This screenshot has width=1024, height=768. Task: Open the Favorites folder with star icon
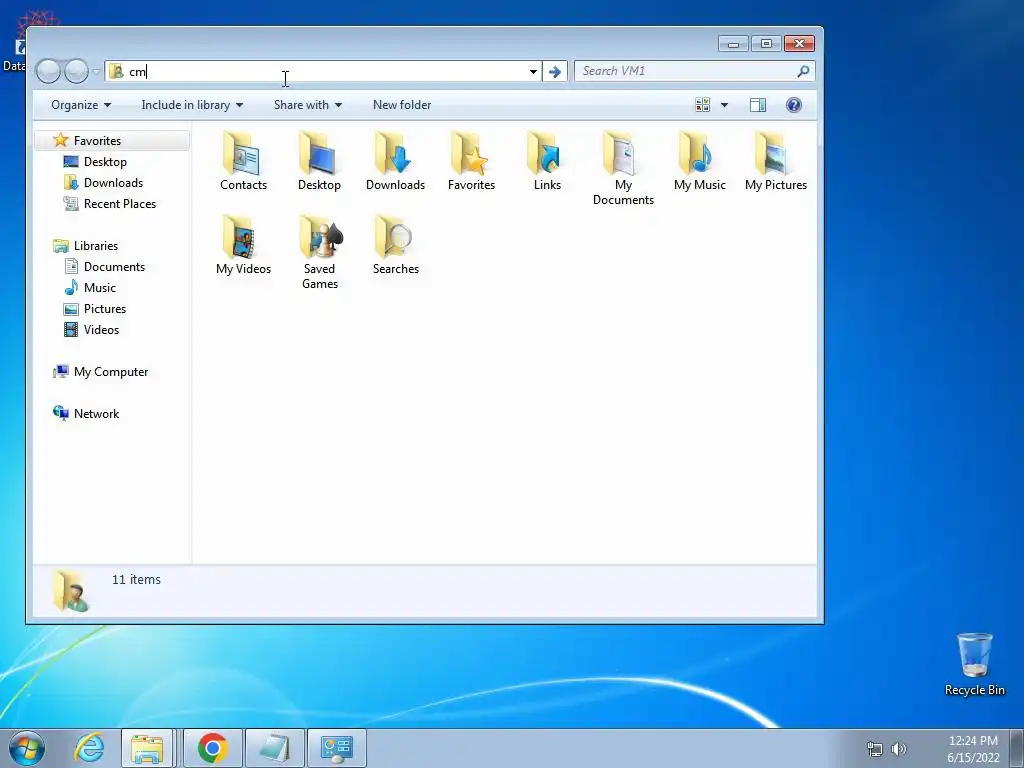471,161
